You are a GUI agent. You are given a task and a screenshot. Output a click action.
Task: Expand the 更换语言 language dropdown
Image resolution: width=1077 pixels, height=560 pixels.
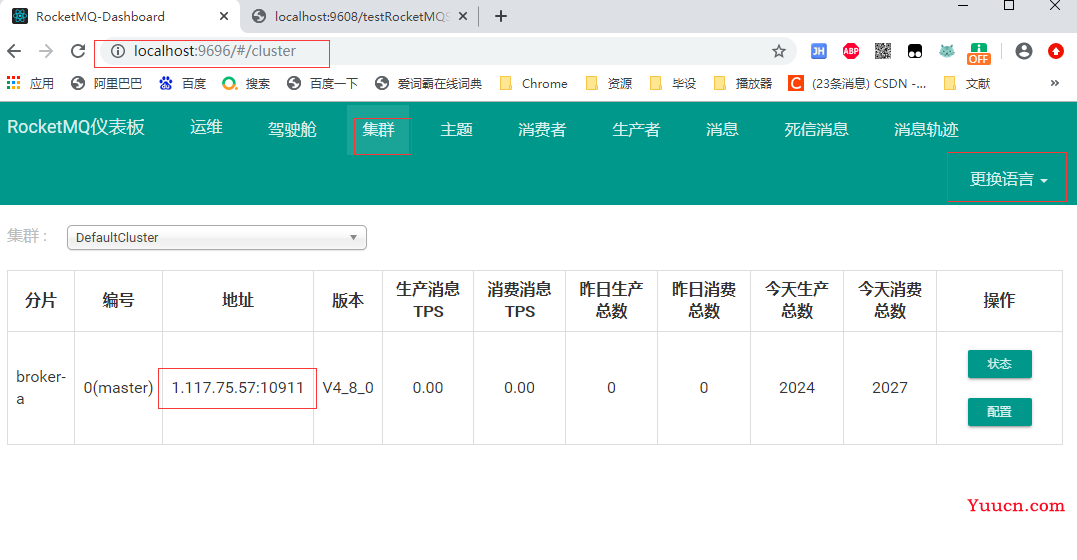pos(1008,179)
